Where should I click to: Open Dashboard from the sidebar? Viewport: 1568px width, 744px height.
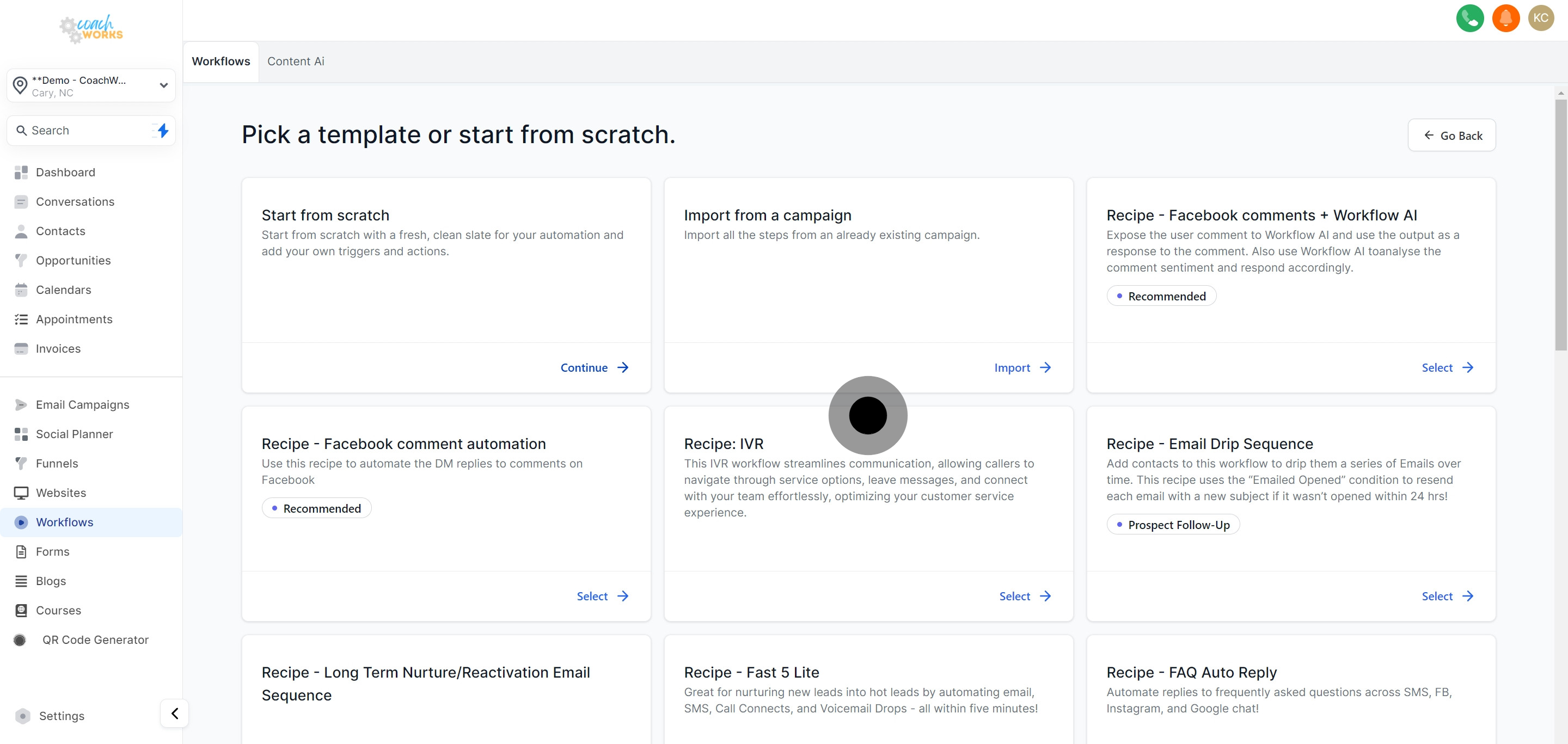pyautogui.click(x=65, y=172)
